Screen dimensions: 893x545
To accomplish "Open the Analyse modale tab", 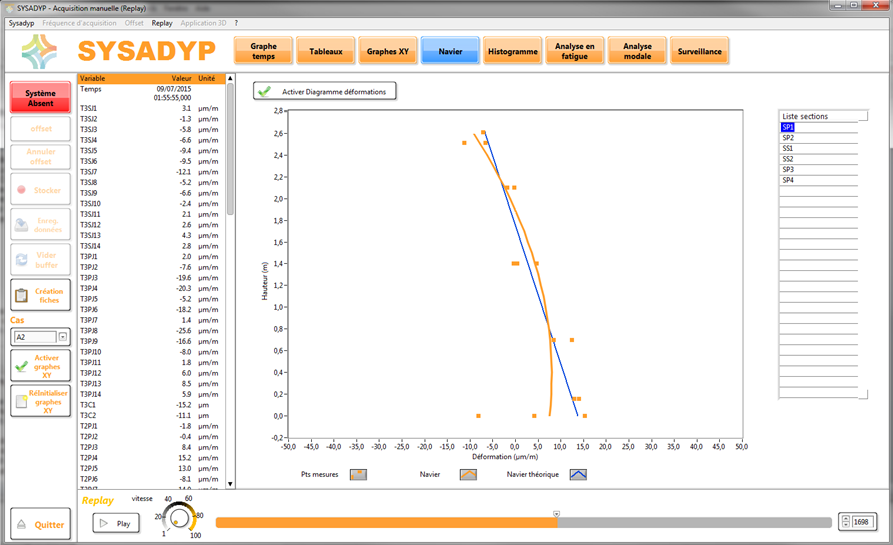I will (637, 51).
